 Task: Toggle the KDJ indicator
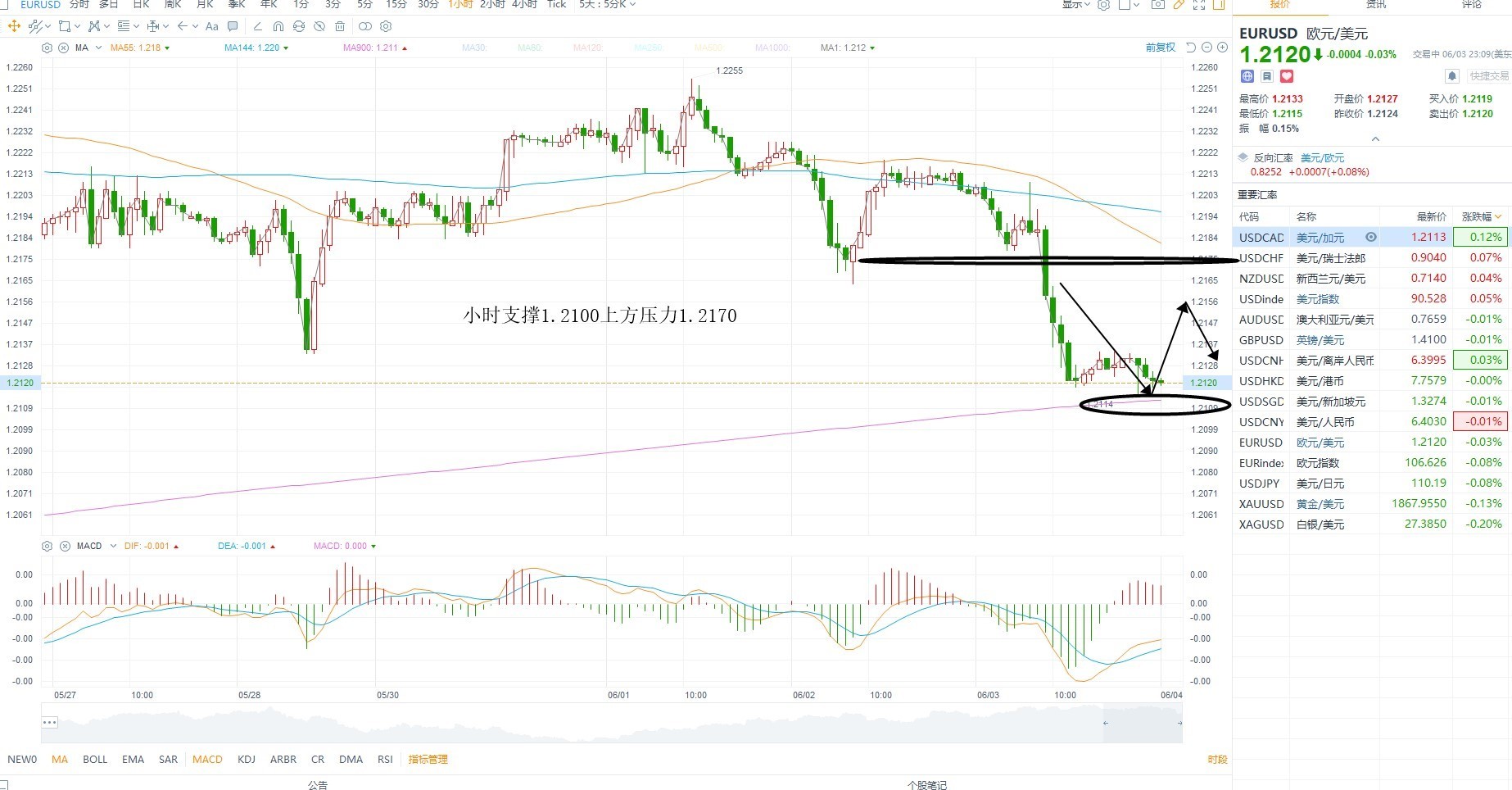coord(247,759)
